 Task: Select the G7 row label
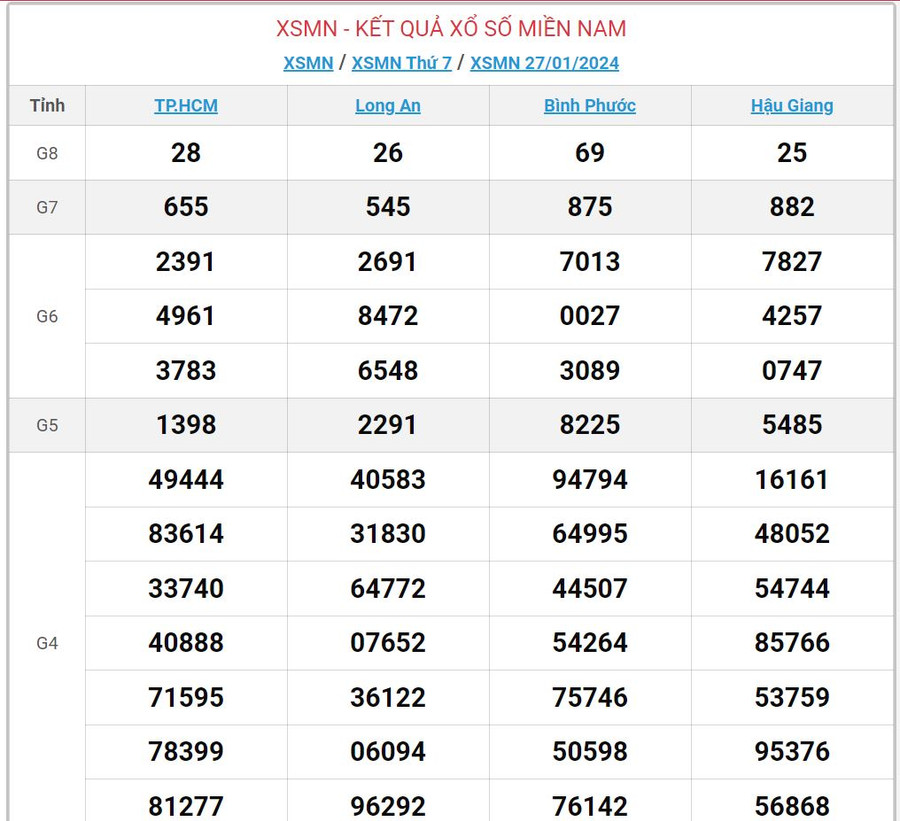pyautogui.click(x=47, y=208)
